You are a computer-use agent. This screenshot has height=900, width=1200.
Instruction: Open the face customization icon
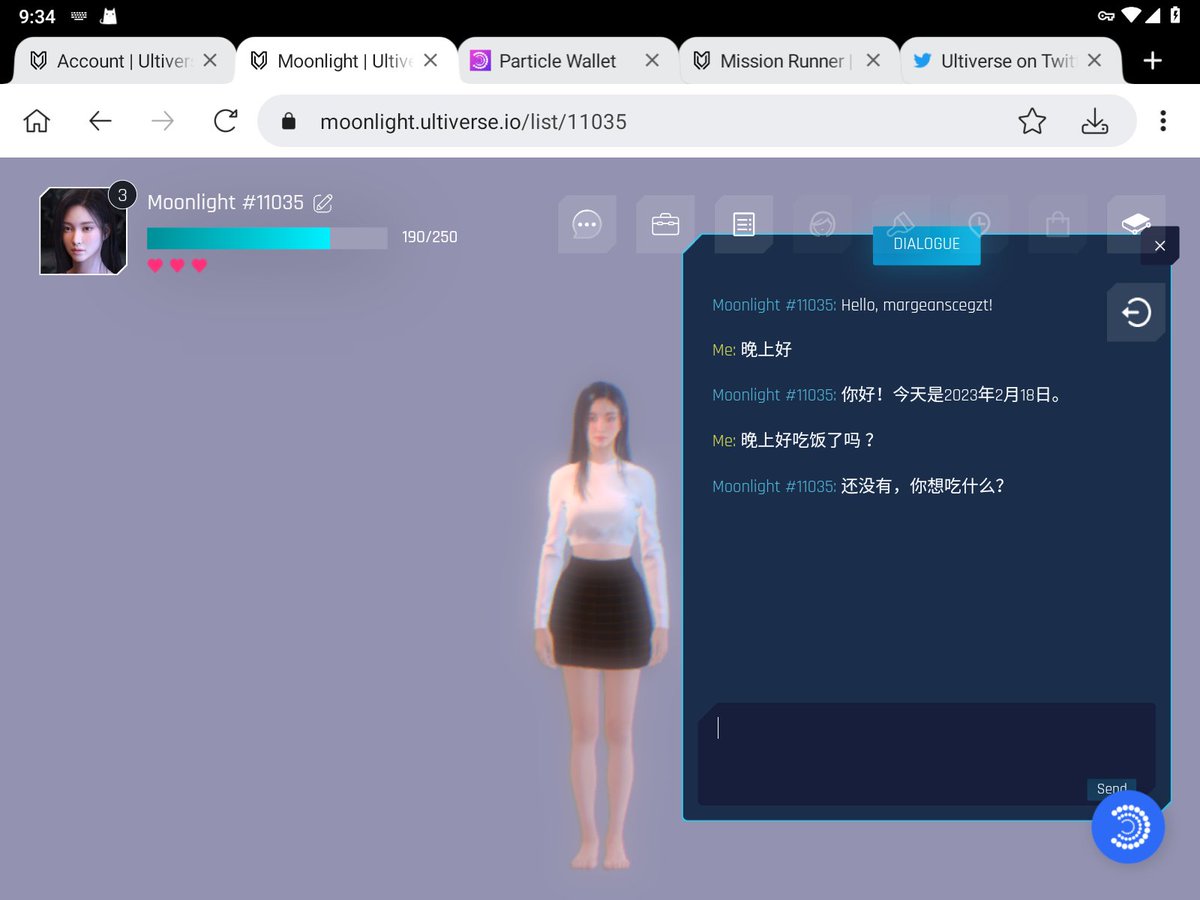822,224
